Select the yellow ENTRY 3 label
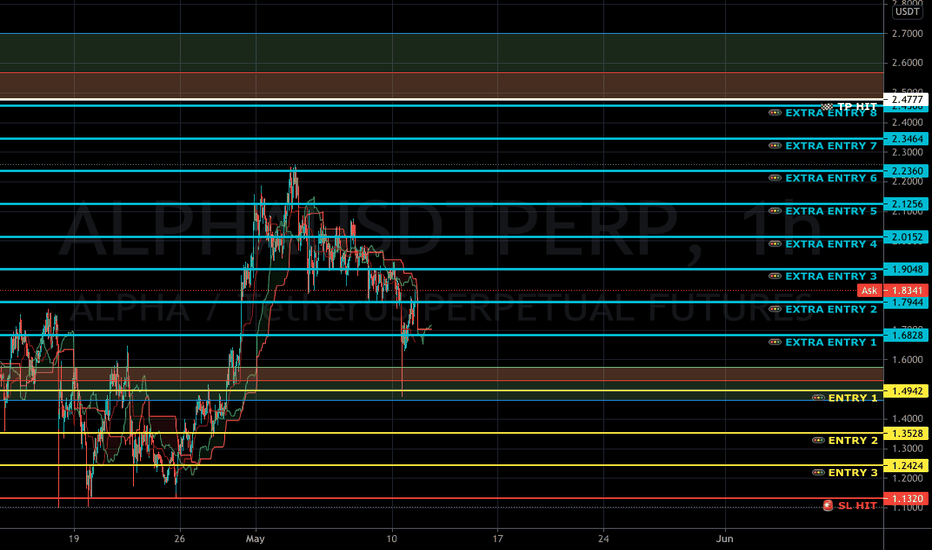This screenshot has width=932, height=550. (853, 472)
